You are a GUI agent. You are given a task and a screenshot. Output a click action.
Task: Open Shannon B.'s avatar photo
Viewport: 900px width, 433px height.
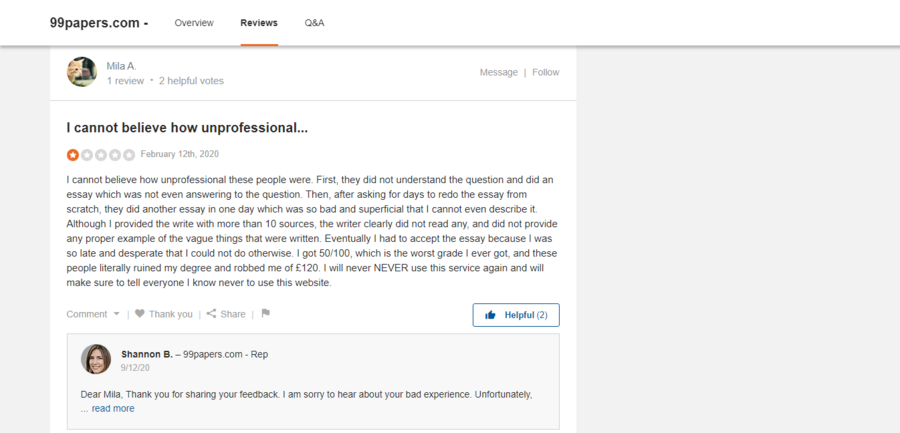[96, 359]
